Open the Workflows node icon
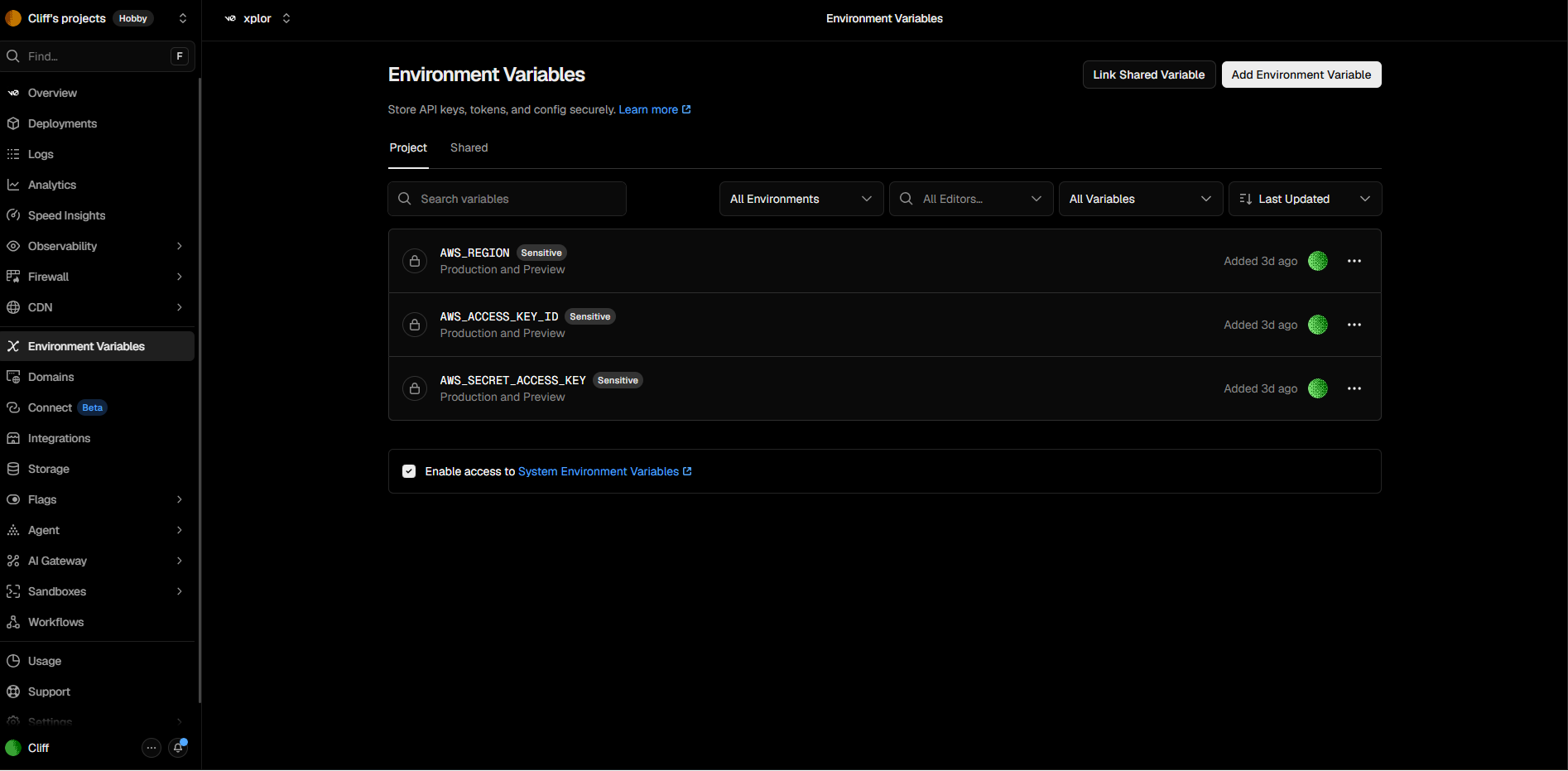 13,622
